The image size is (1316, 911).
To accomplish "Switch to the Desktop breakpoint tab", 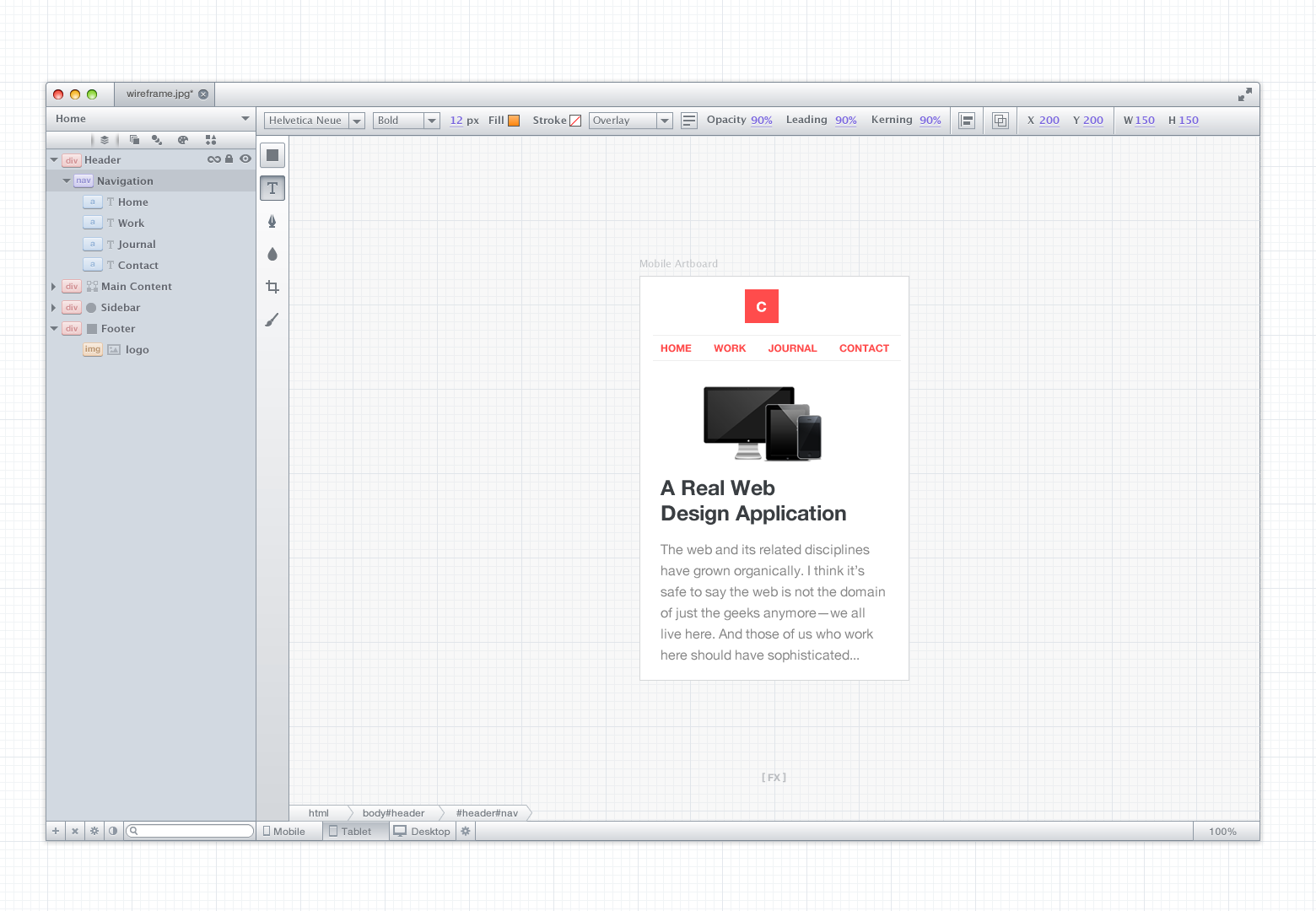I will coord(423,831).
